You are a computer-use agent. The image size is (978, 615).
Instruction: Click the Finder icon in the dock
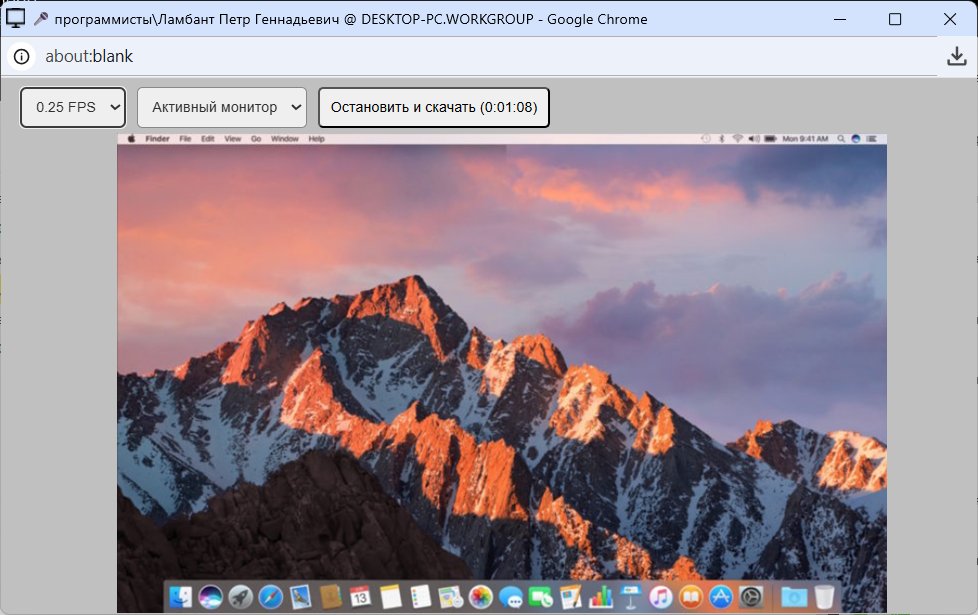tap(180, 597)
